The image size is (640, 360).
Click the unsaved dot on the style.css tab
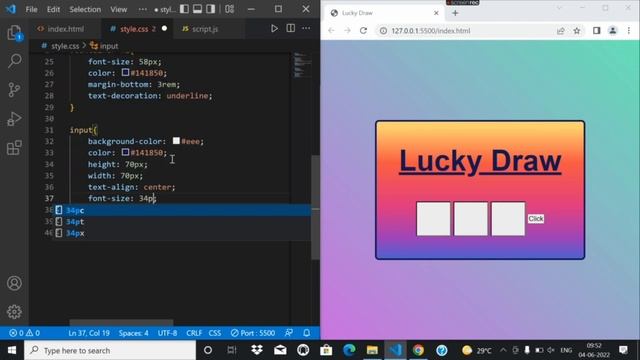164,29
